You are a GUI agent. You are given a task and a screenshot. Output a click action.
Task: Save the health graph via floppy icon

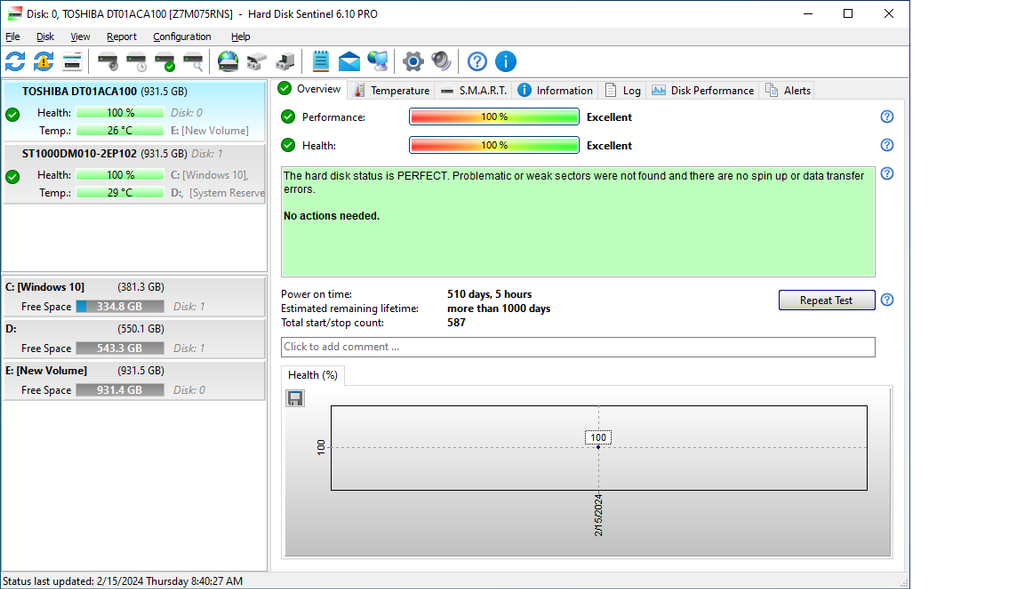pyautogui.click(x=295, y=398)
